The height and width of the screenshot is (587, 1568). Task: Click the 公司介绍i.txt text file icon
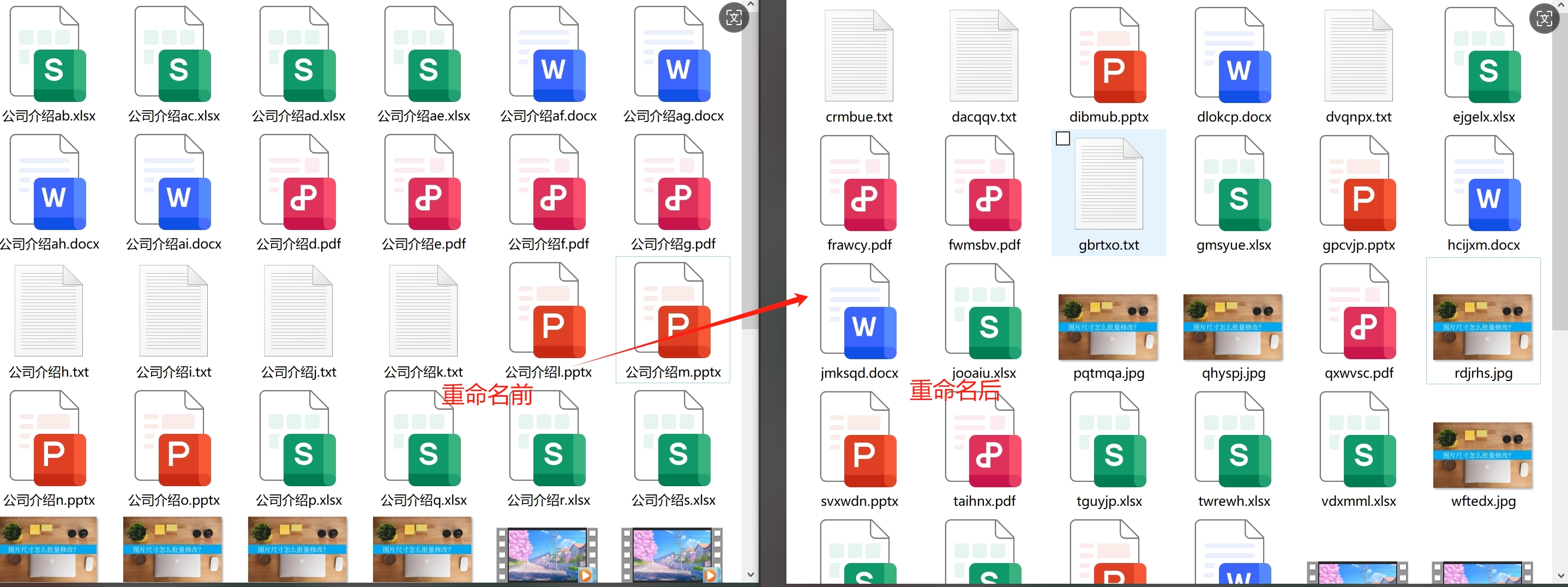tap(173, 310)
